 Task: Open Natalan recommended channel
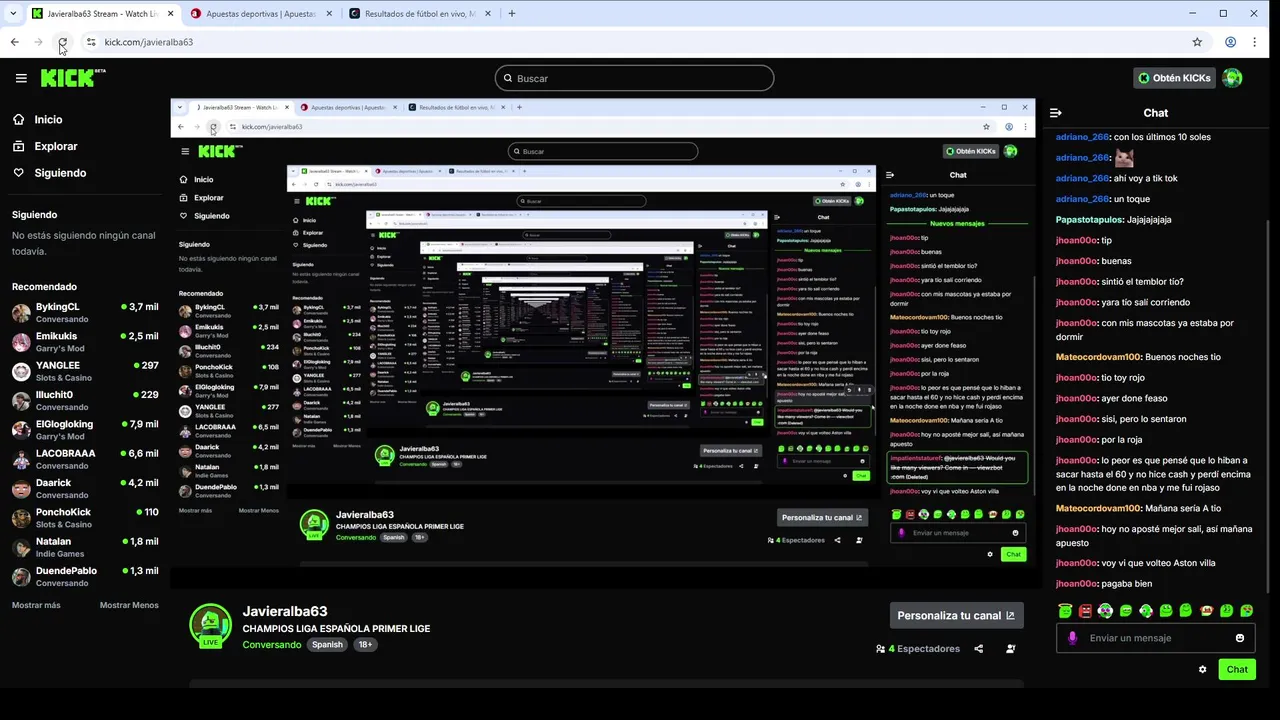coord(85,547)
